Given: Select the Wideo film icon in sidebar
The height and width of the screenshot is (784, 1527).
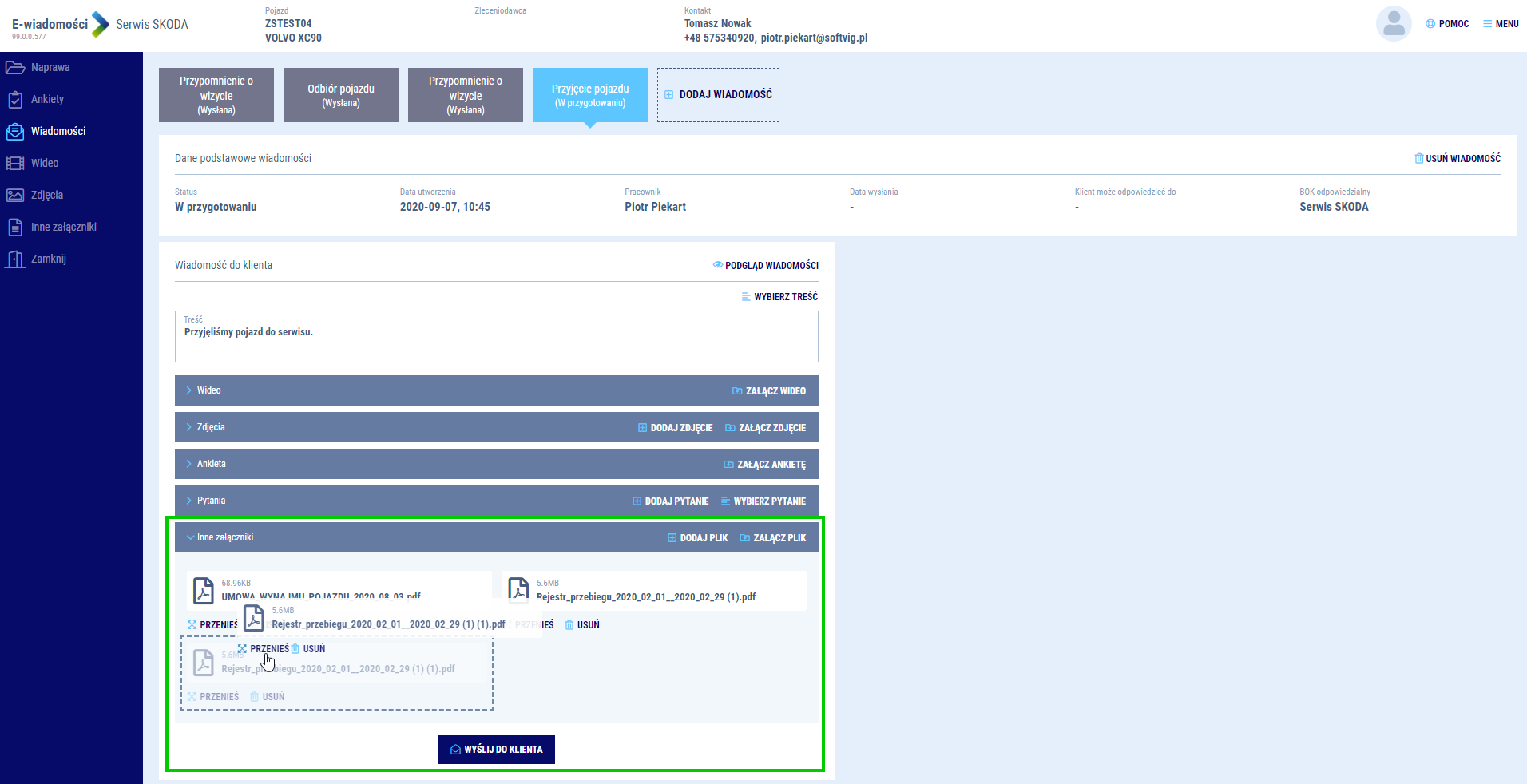Looking at the screenshot, I should click(15, 164).
